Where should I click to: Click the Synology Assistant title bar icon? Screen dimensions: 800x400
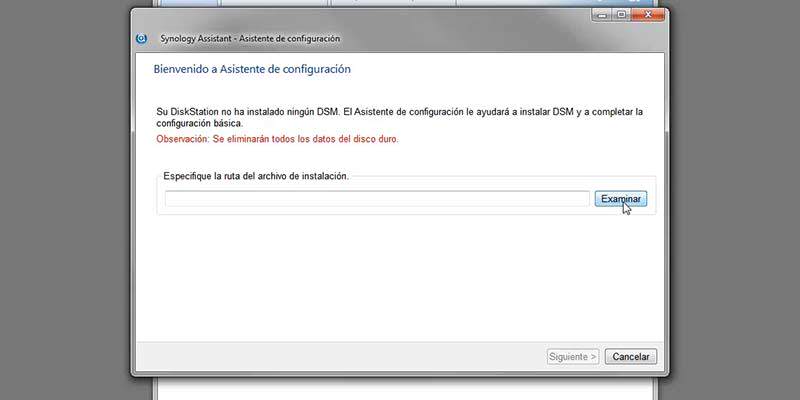pyautogui.click(x=141, y=38)
